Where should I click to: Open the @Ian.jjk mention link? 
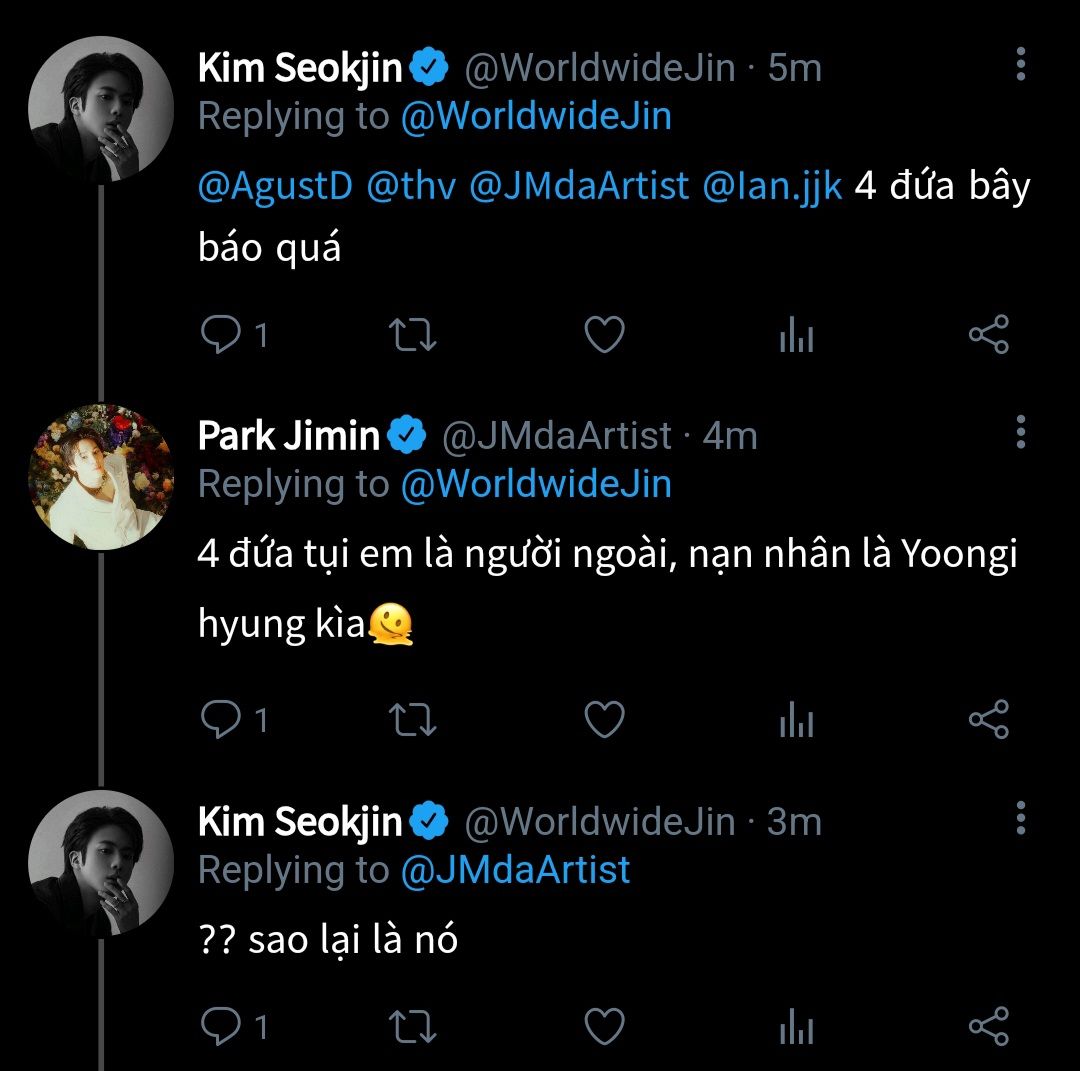pyautogui.click(x=772, y=186)
